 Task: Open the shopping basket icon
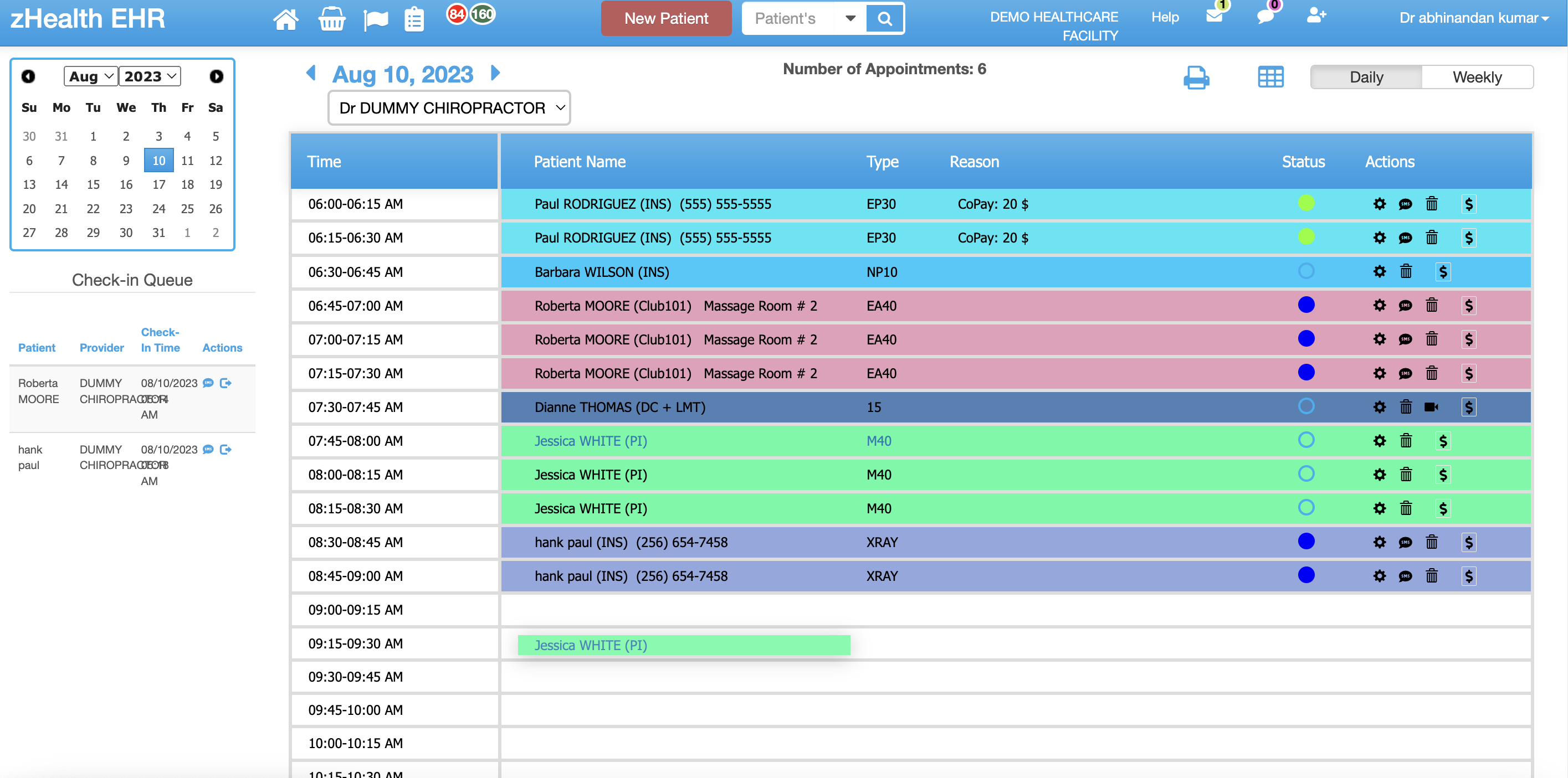332,19
